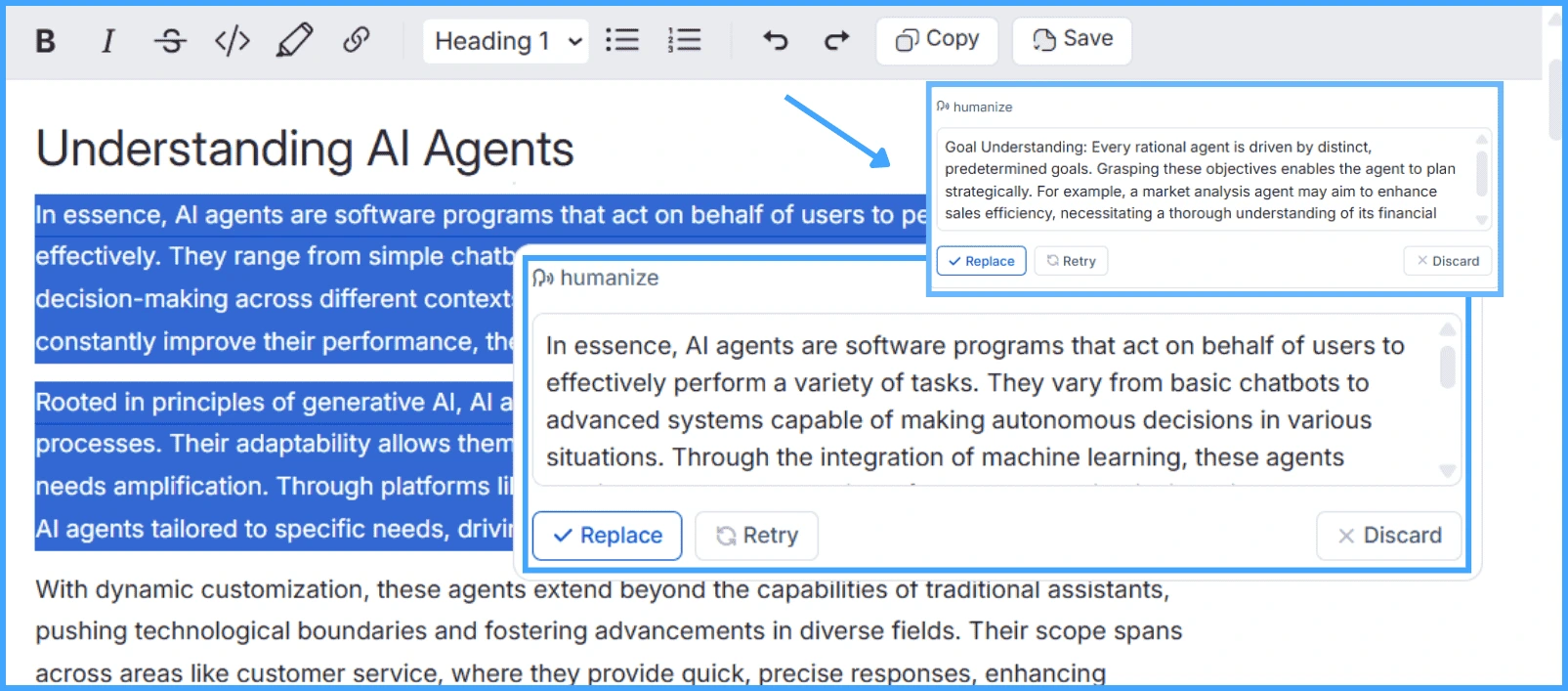Click the Save button
The height and width of the screenshot is (691, 1568).
click(x=1072, y=40)
